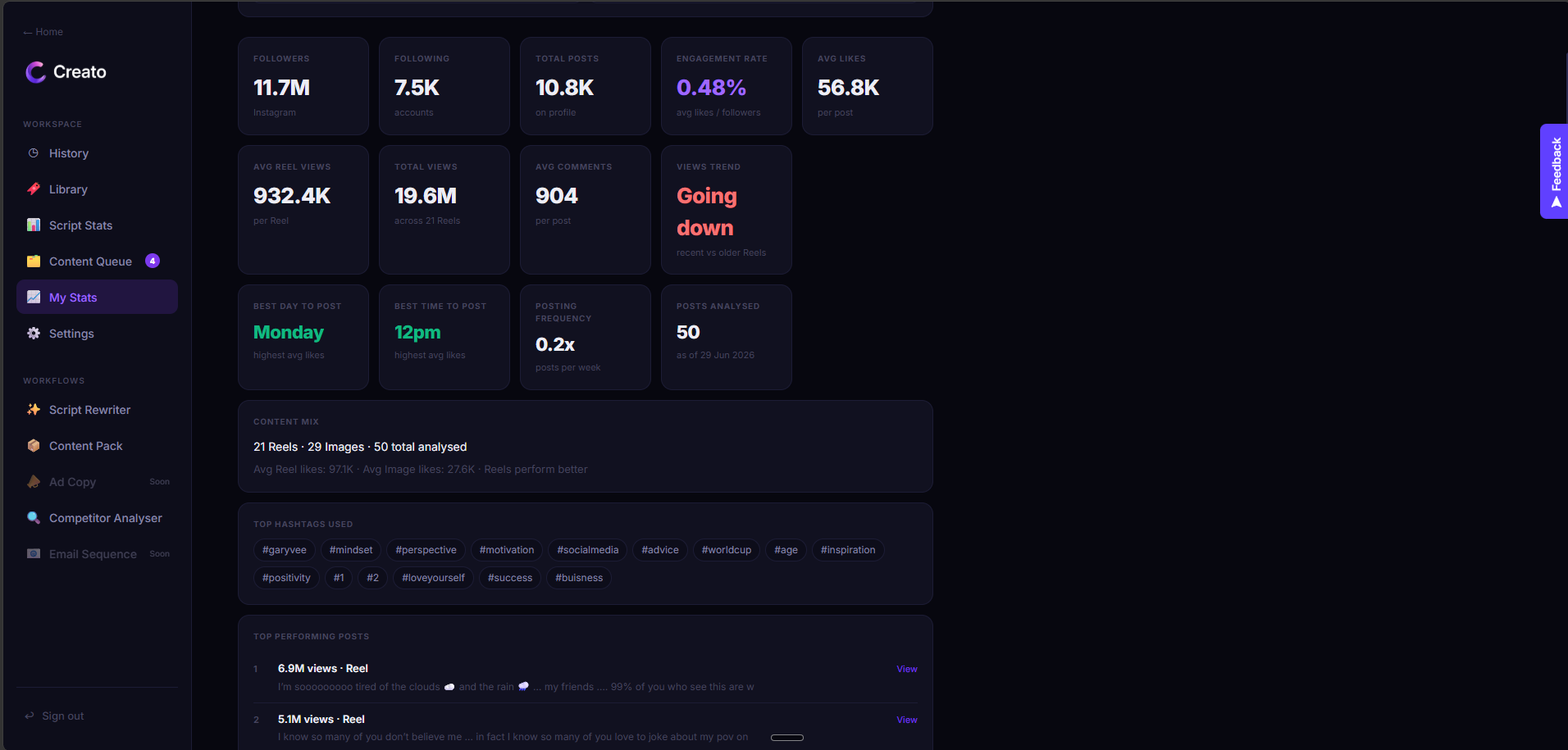Screen dimensions: 1568x750
Task: Click the Ad Copy icon
Action: pyautogui.click(x=34, y=482)
